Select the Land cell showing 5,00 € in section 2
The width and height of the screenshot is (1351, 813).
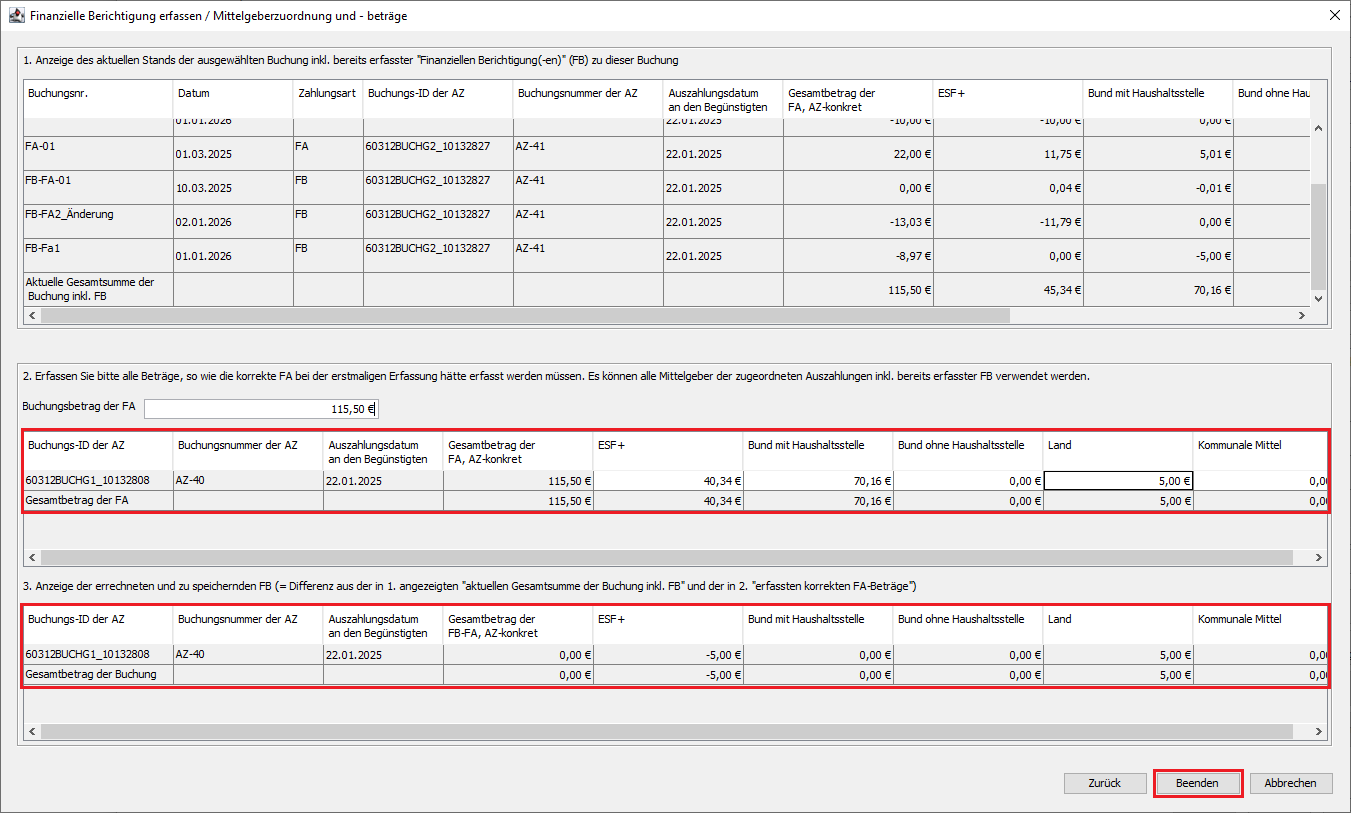point(1118,480)
